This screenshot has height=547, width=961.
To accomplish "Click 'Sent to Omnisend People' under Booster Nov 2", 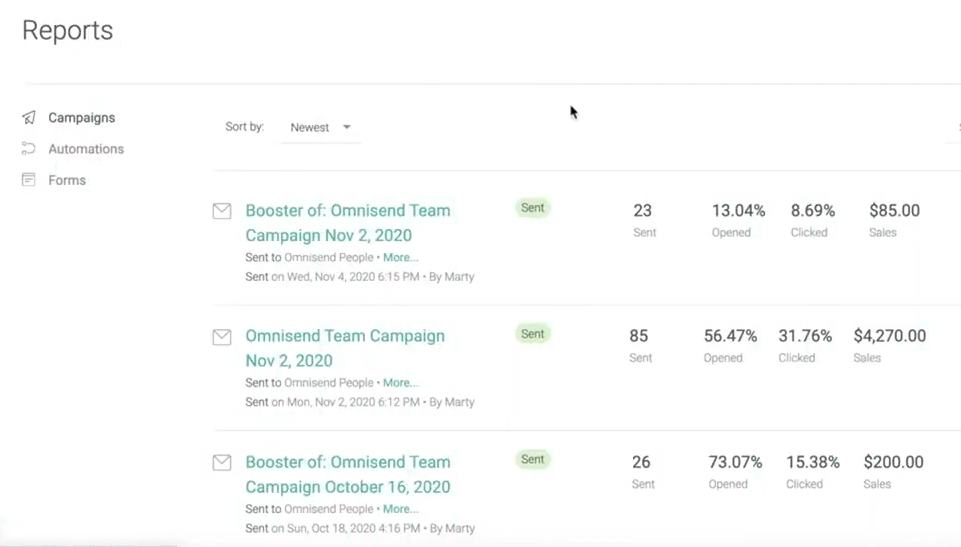I will tap(310, 257).
